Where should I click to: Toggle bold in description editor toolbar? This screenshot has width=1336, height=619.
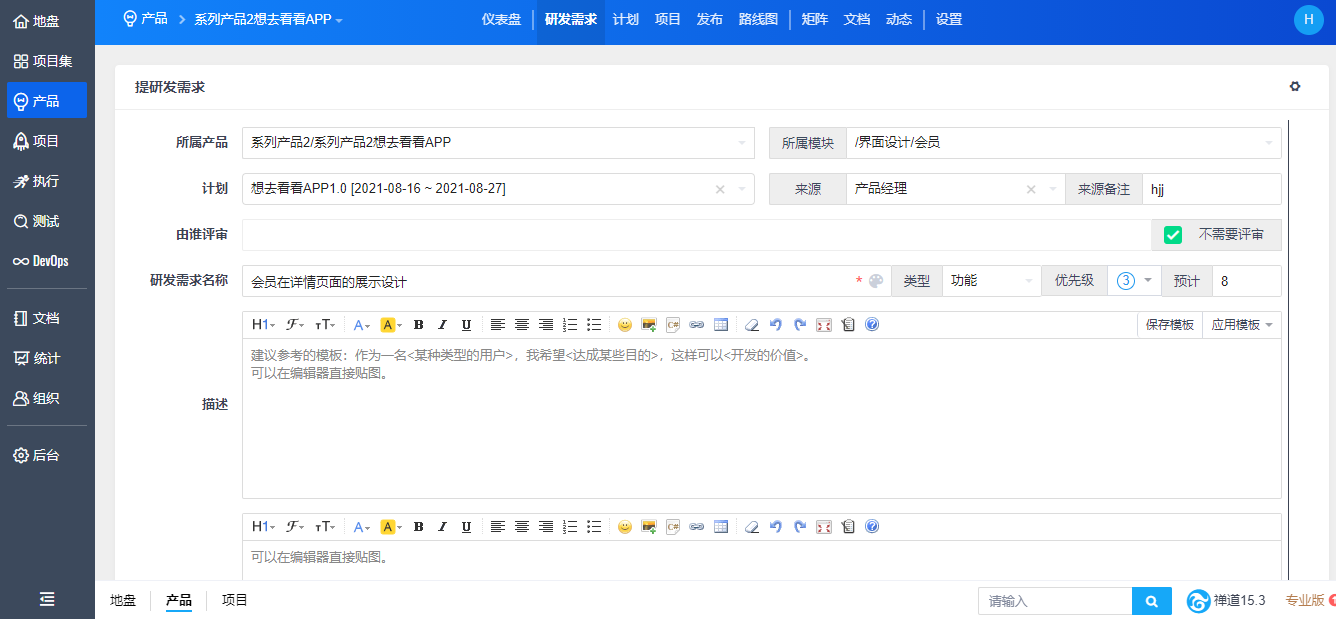tap(418, 325)
